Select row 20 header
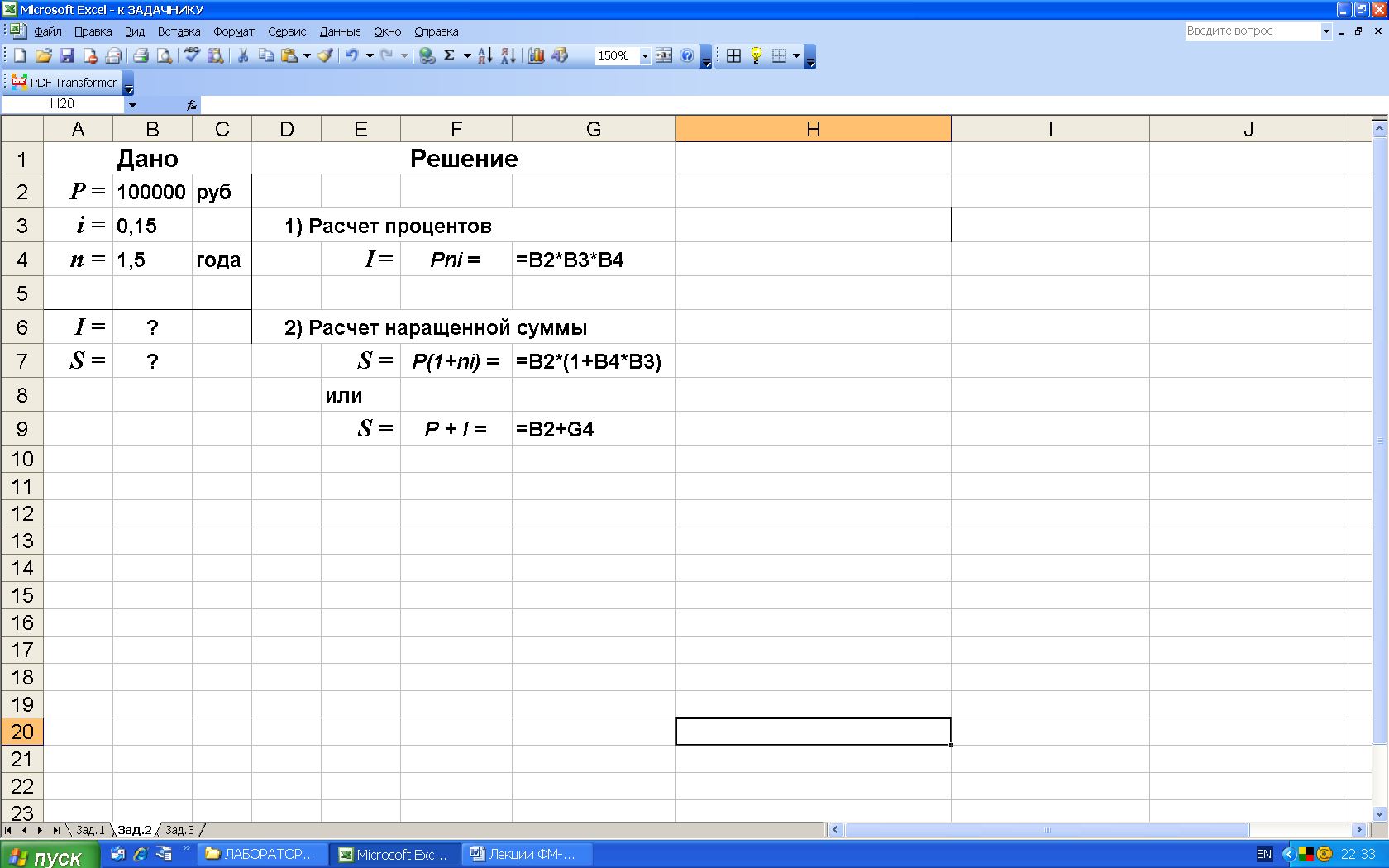Viewport: 1389px width, 868px height. (22, 732)
